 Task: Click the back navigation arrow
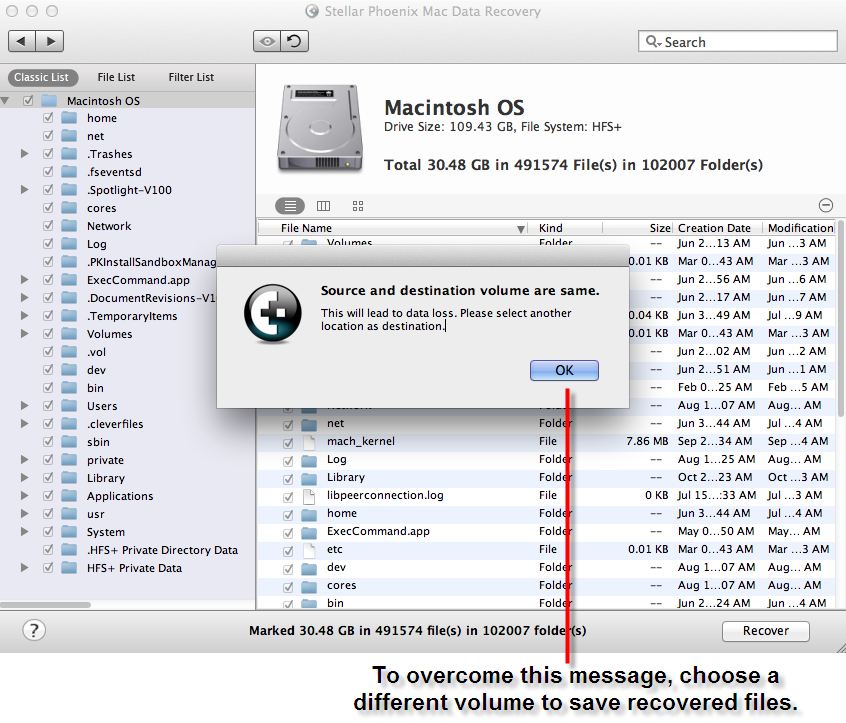point(22,41)
